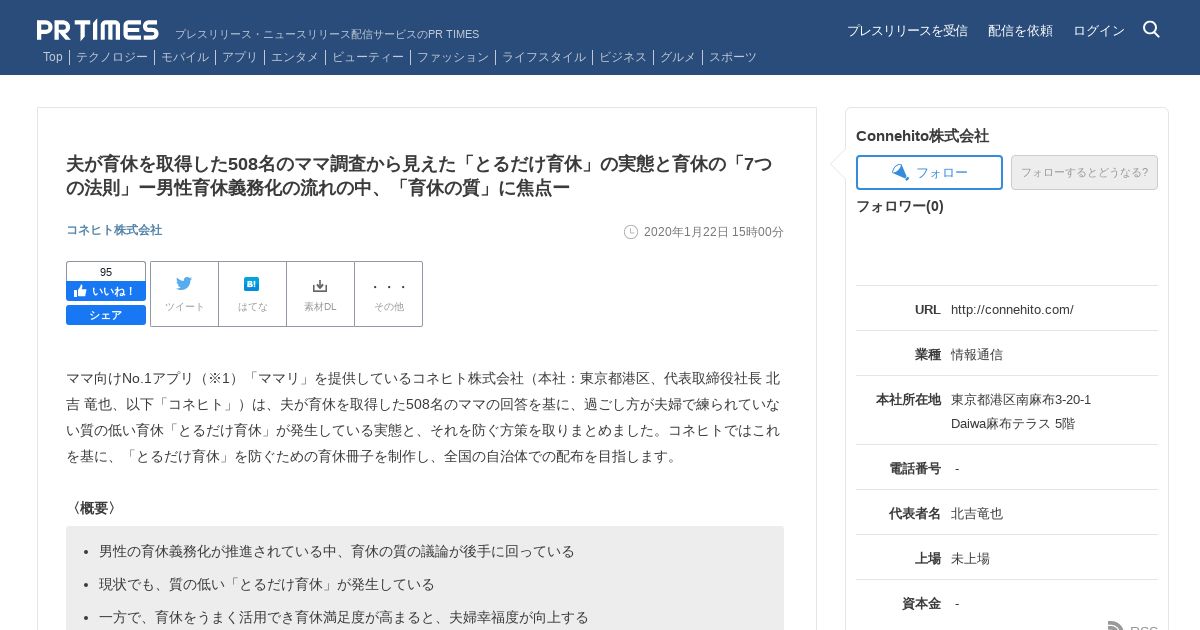Select the スポーツ category

point(733,57)
